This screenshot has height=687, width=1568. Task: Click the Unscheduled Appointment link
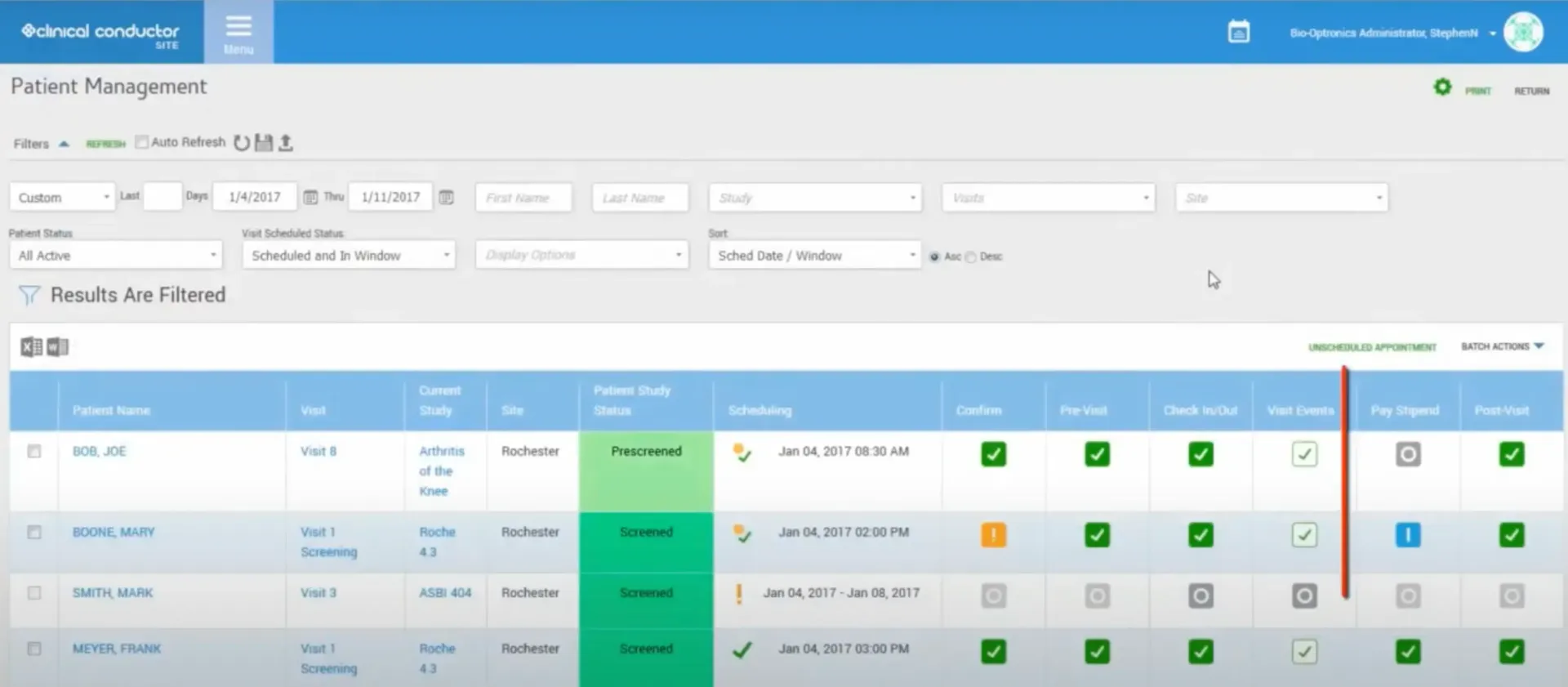click(1372, 347)
